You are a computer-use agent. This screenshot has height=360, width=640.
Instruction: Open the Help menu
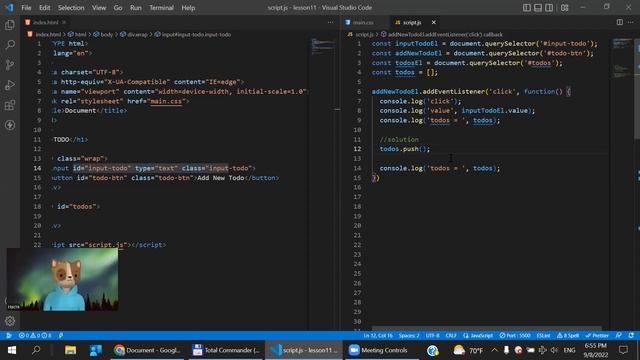(188, 8)
